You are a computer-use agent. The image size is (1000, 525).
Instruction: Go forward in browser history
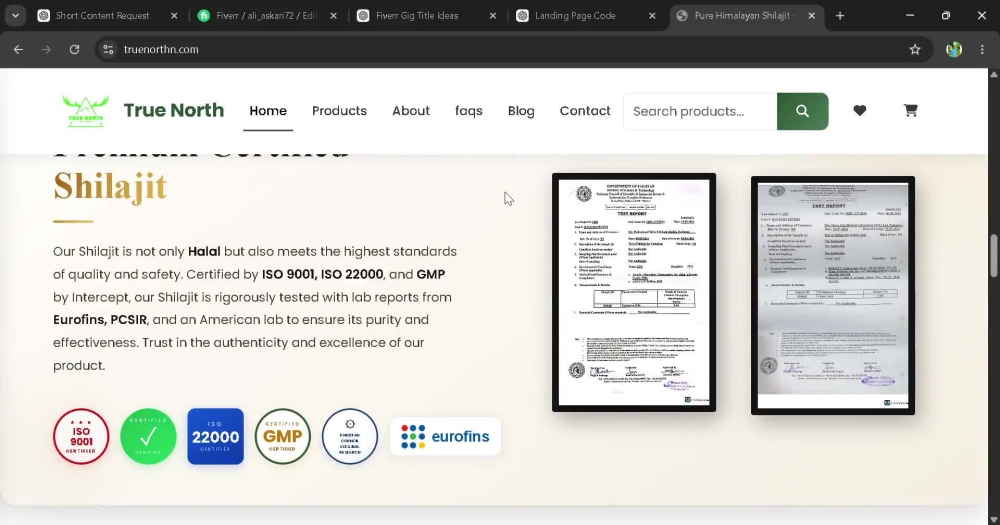[x=46, y=49]
